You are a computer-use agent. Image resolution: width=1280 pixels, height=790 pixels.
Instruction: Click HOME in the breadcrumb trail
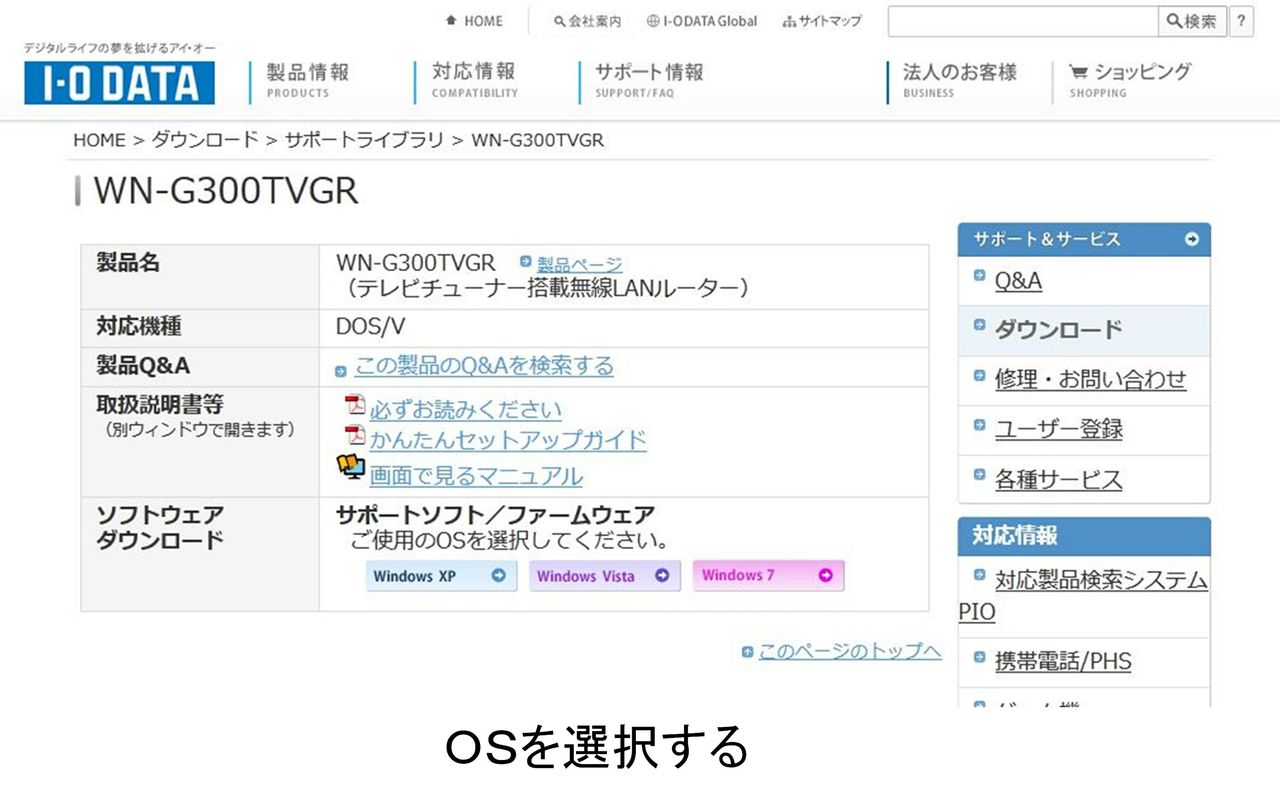(x=99, y=140)
